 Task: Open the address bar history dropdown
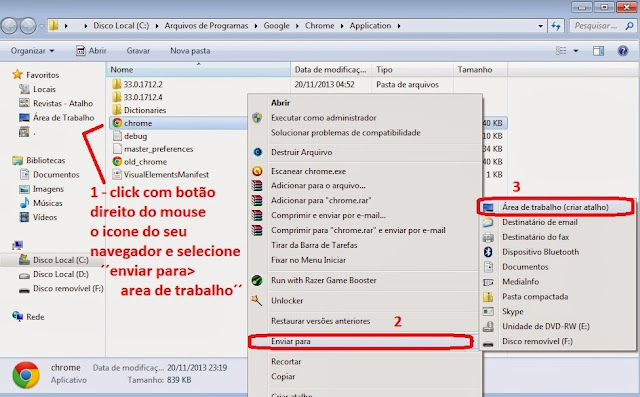point(540,26)
